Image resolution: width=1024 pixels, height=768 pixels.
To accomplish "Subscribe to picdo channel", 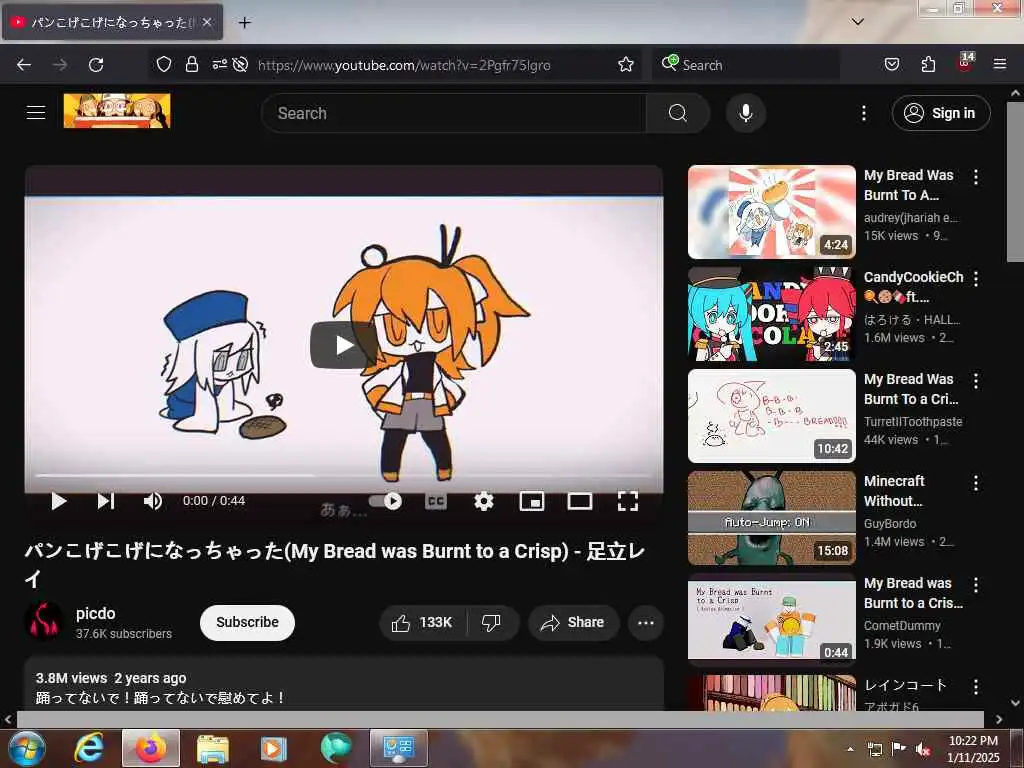I will [247, 622].
